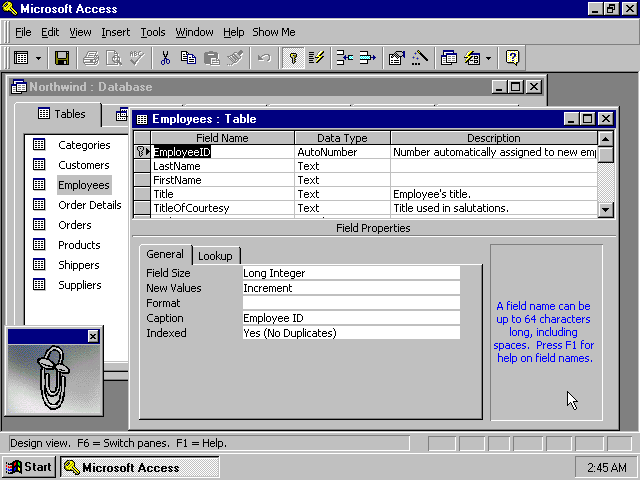Select the Orders table

(75, 225)
